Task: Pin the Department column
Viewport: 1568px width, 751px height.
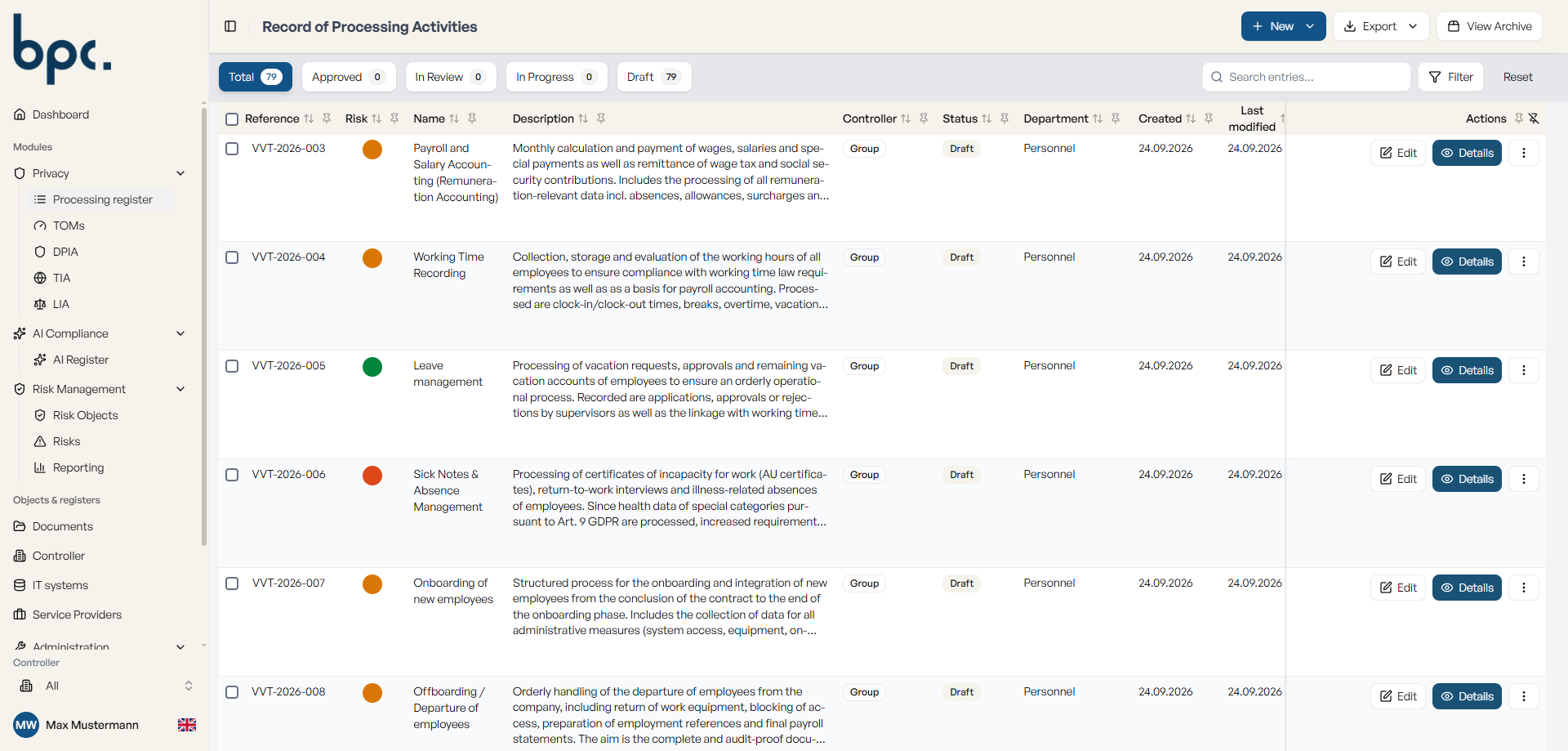Action: (1116, 118)
